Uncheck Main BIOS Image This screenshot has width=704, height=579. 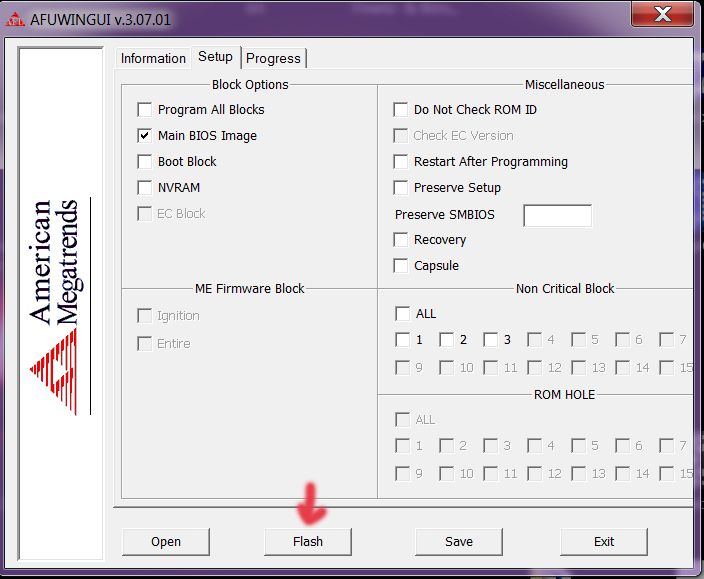pos(145,136)
